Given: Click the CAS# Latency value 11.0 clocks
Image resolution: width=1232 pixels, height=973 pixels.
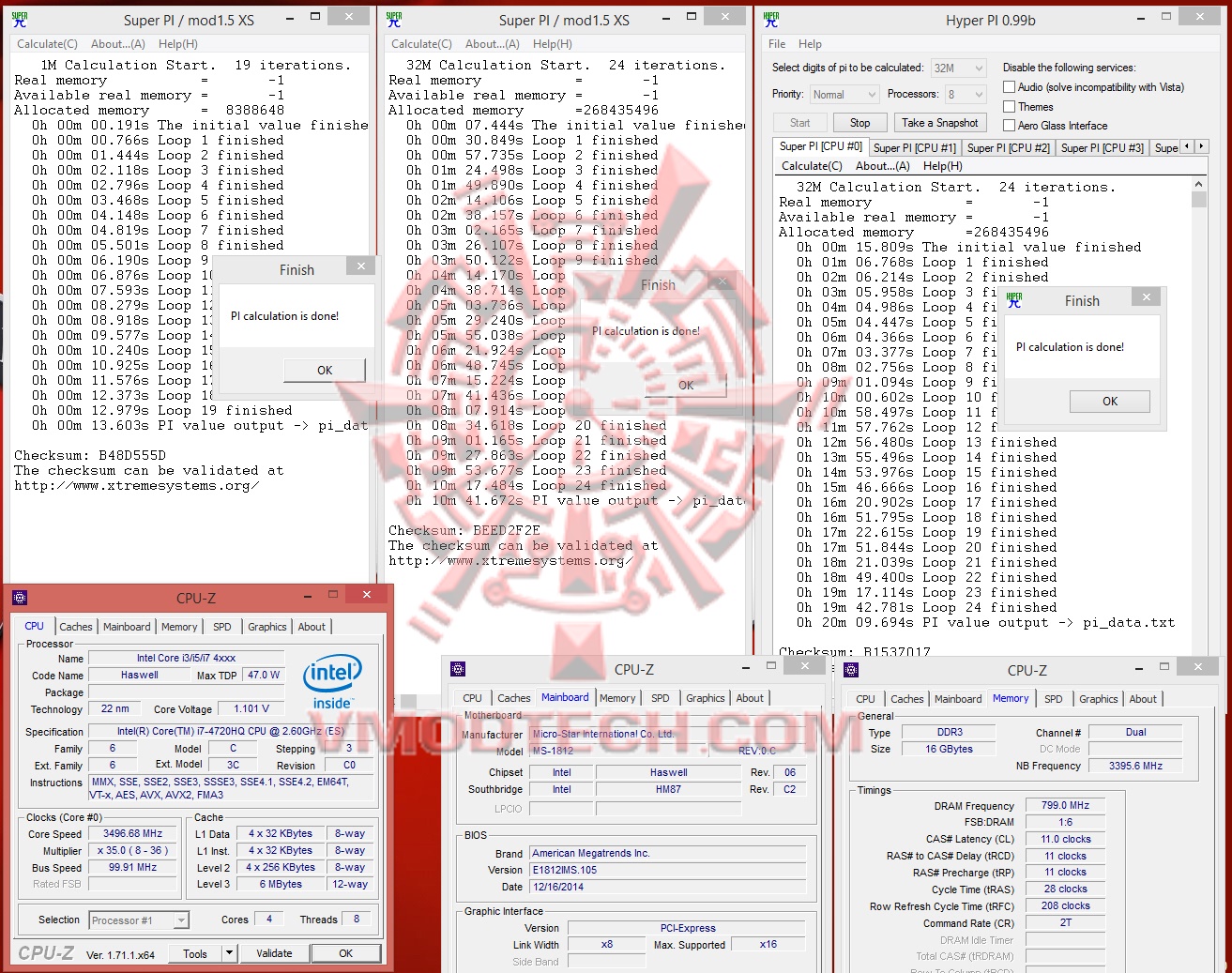Looking at the screenshot, I should pos(1066,839).
